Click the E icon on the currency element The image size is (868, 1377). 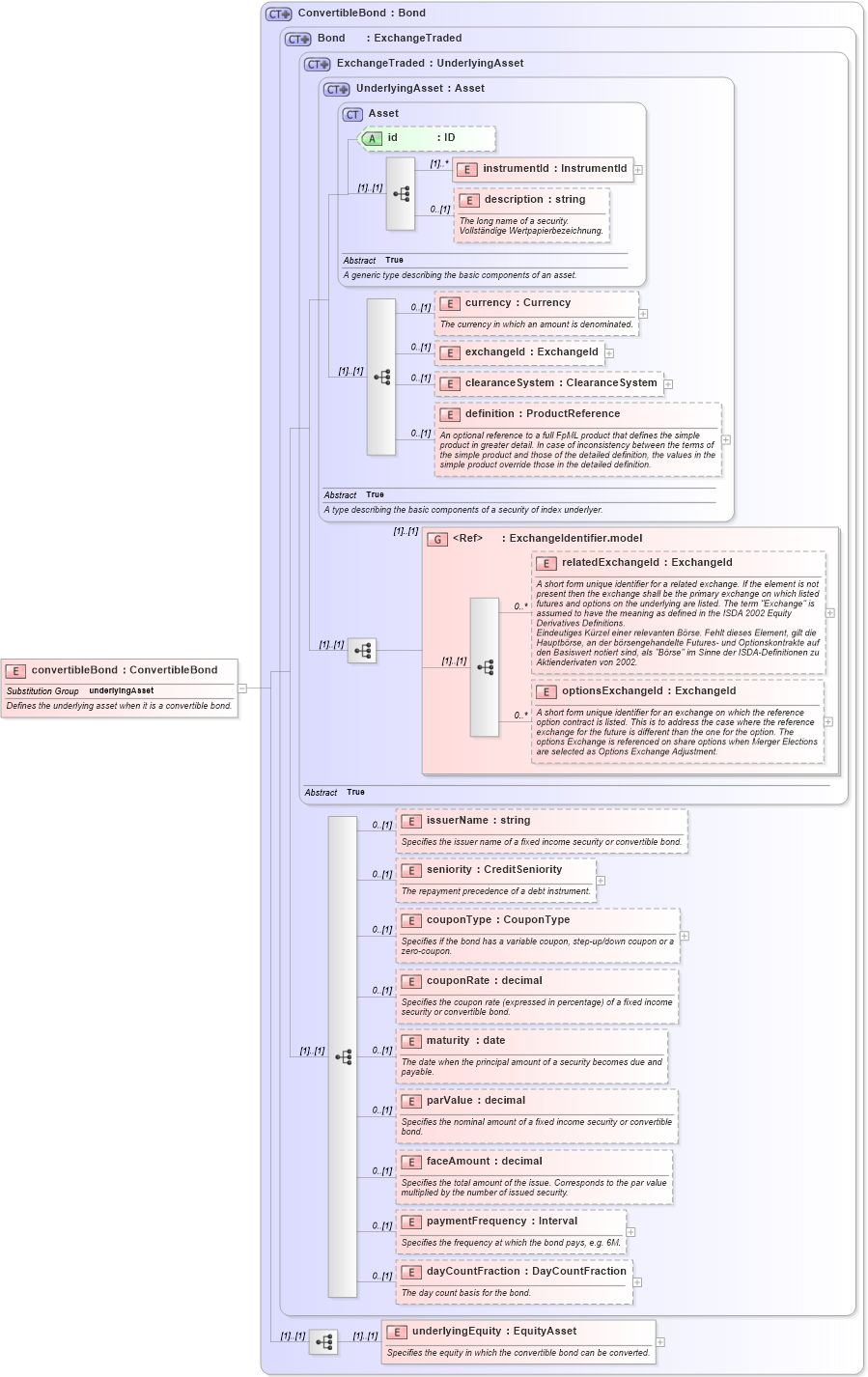click(x=448, y=302)
